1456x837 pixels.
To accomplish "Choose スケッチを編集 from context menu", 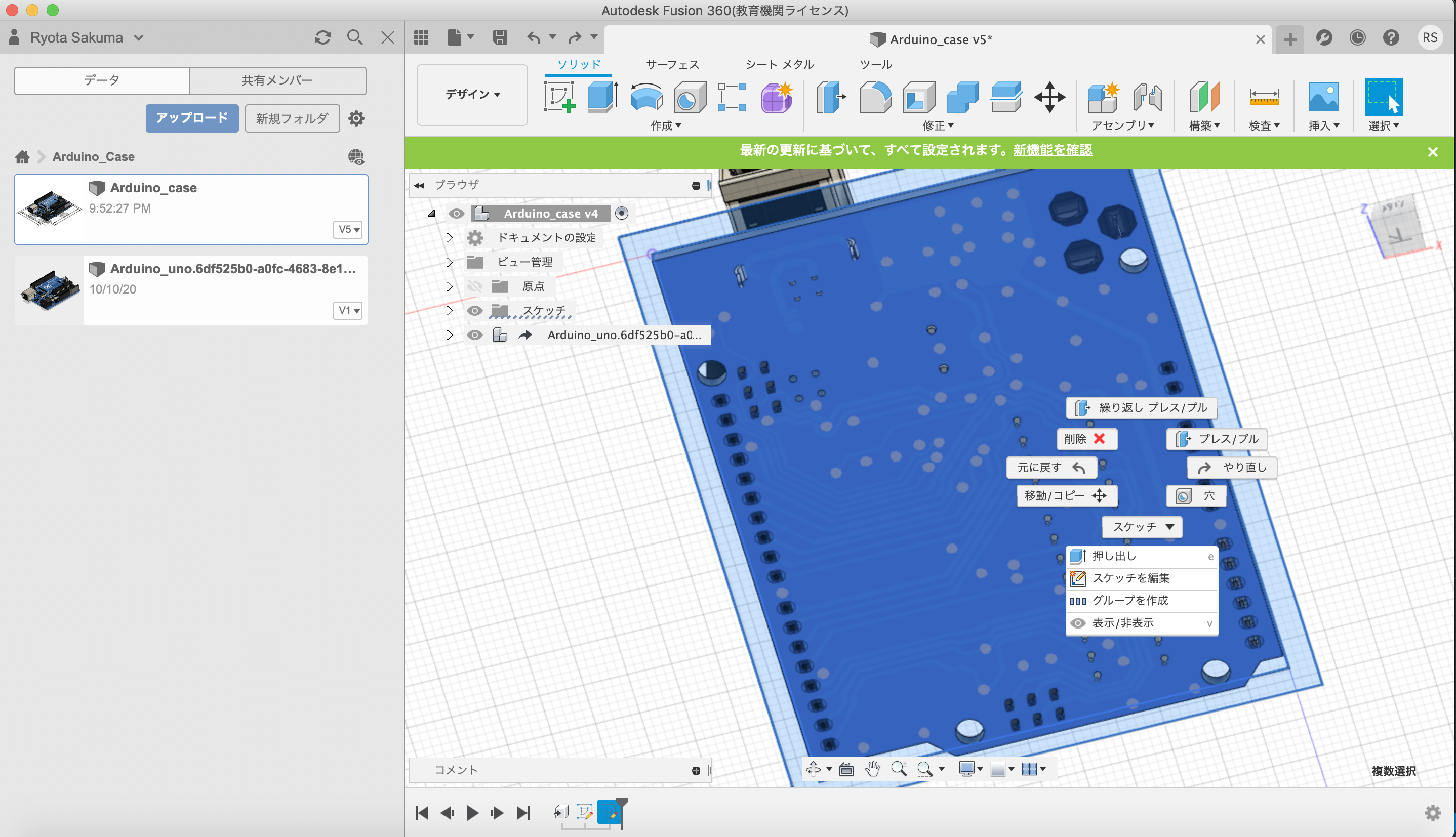I will tap(1130, 578).
